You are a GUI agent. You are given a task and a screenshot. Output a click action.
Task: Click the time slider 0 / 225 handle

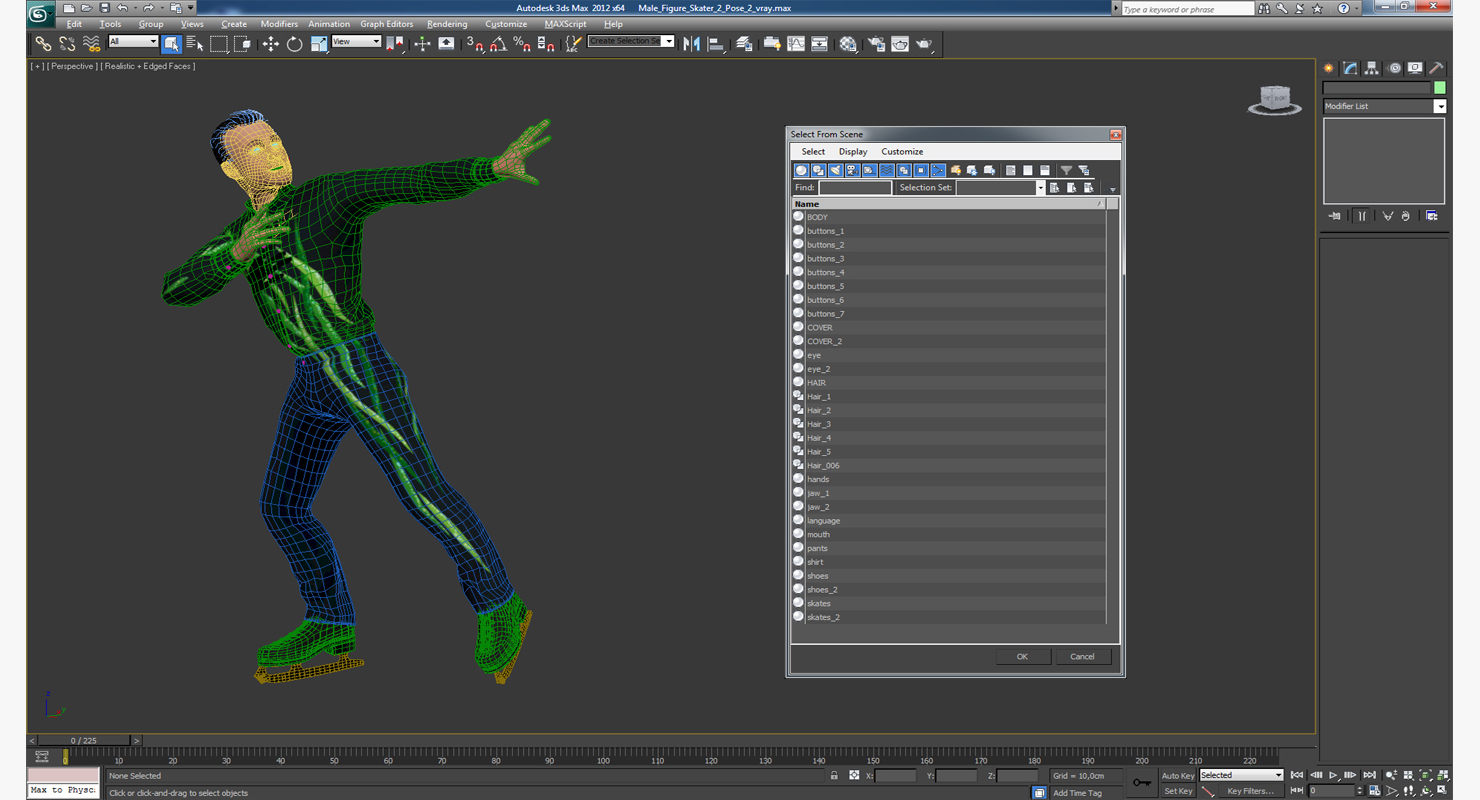pyautogui.click(x=84, y=741)
